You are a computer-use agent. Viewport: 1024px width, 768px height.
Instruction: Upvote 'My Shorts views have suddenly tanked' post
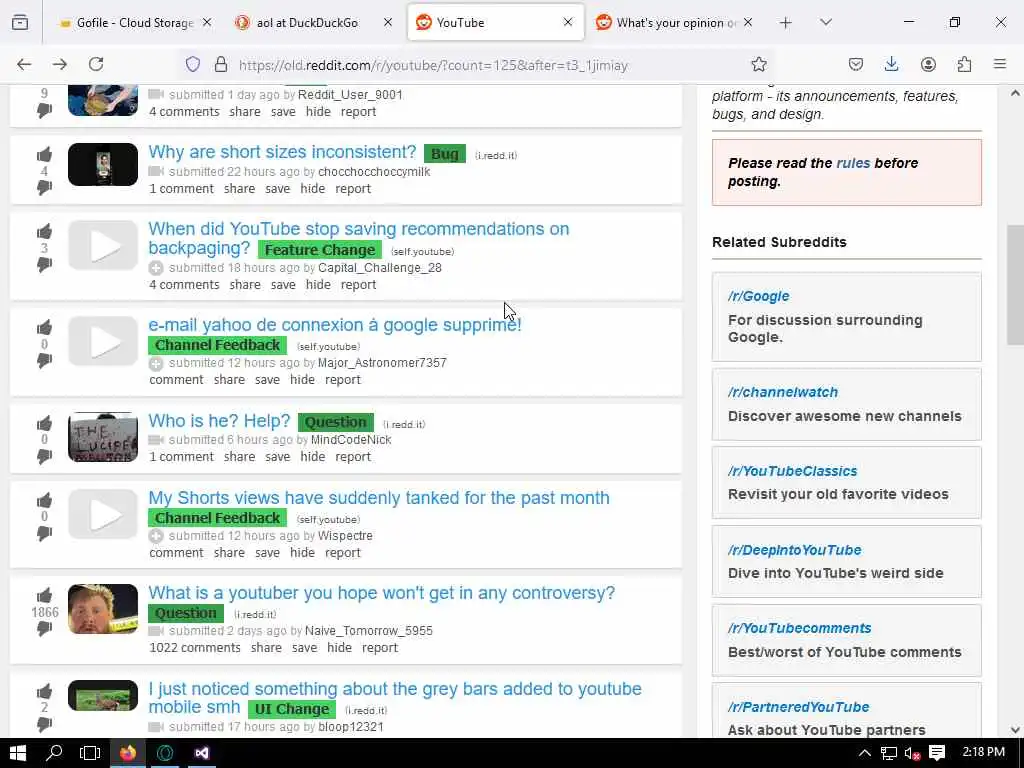pos(44,501)
